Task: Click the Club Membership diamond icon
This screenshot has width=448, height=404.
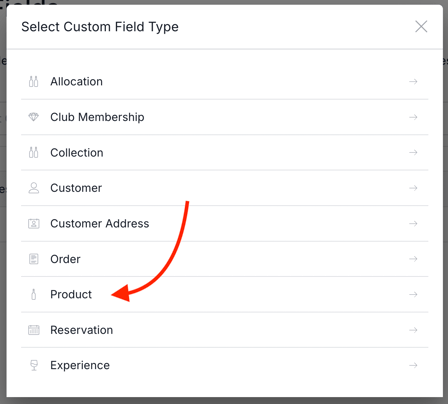Action: click(x=33, y=117)
